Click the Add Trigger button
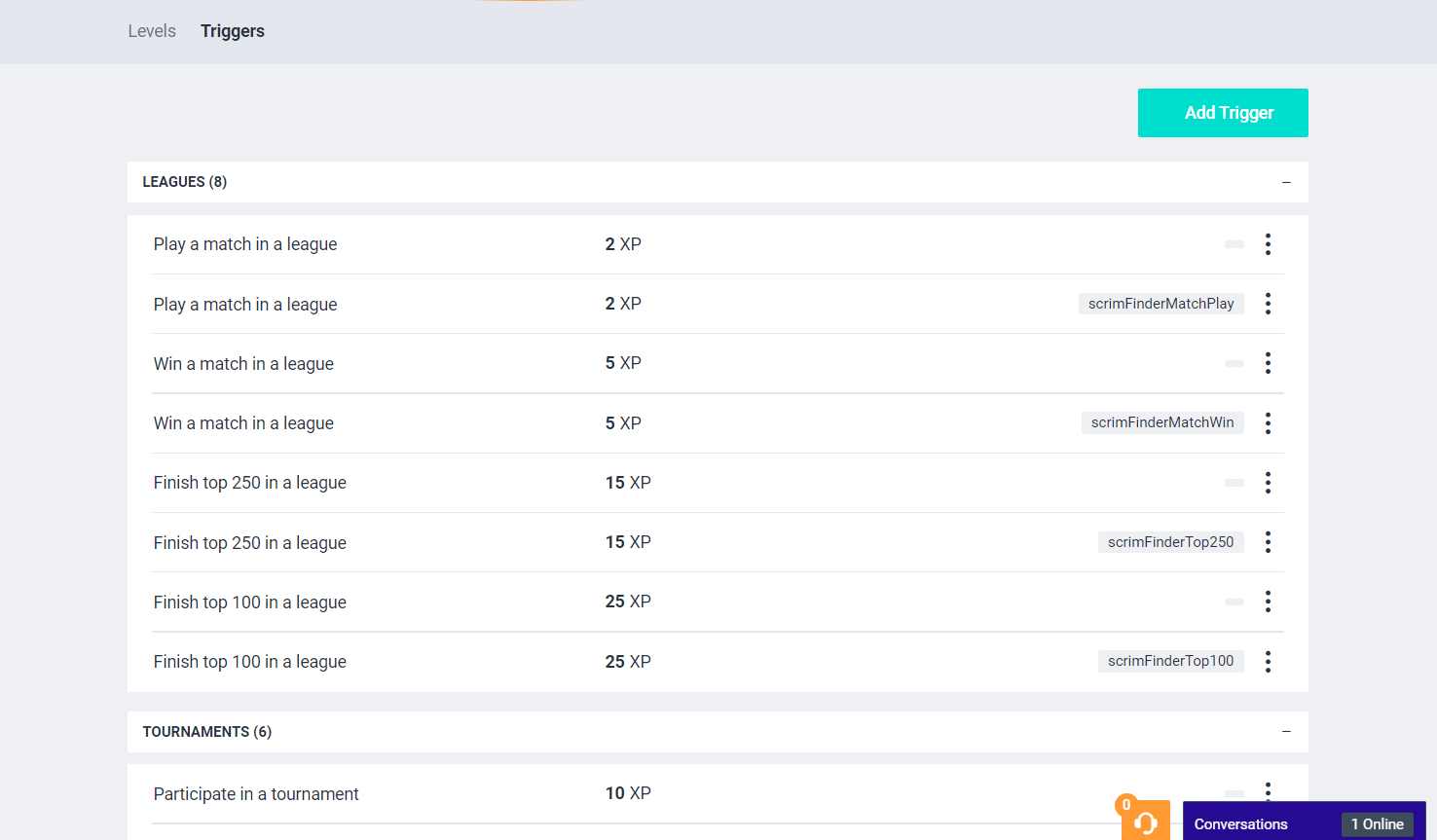The height and width of the screenshot is (840, 1437). tap(1223, 113)
